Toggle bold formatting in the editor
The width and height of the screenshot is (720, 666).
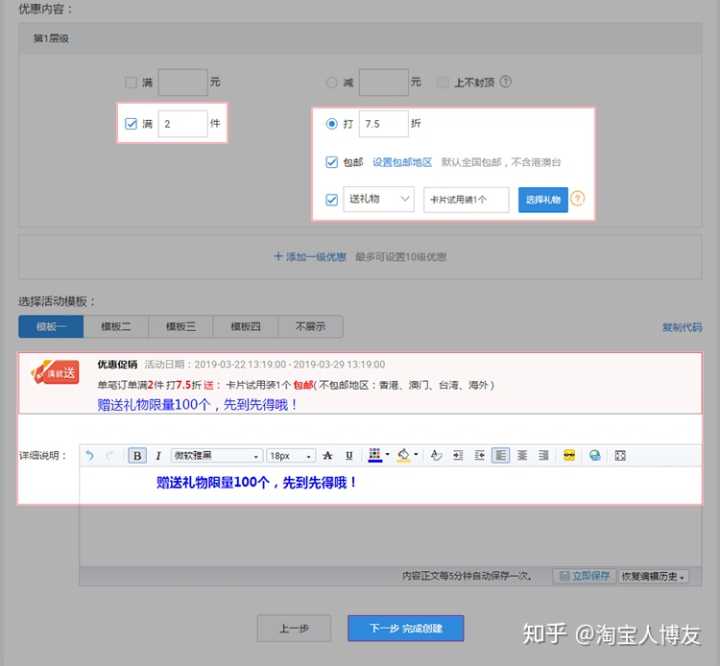[137, 456]
